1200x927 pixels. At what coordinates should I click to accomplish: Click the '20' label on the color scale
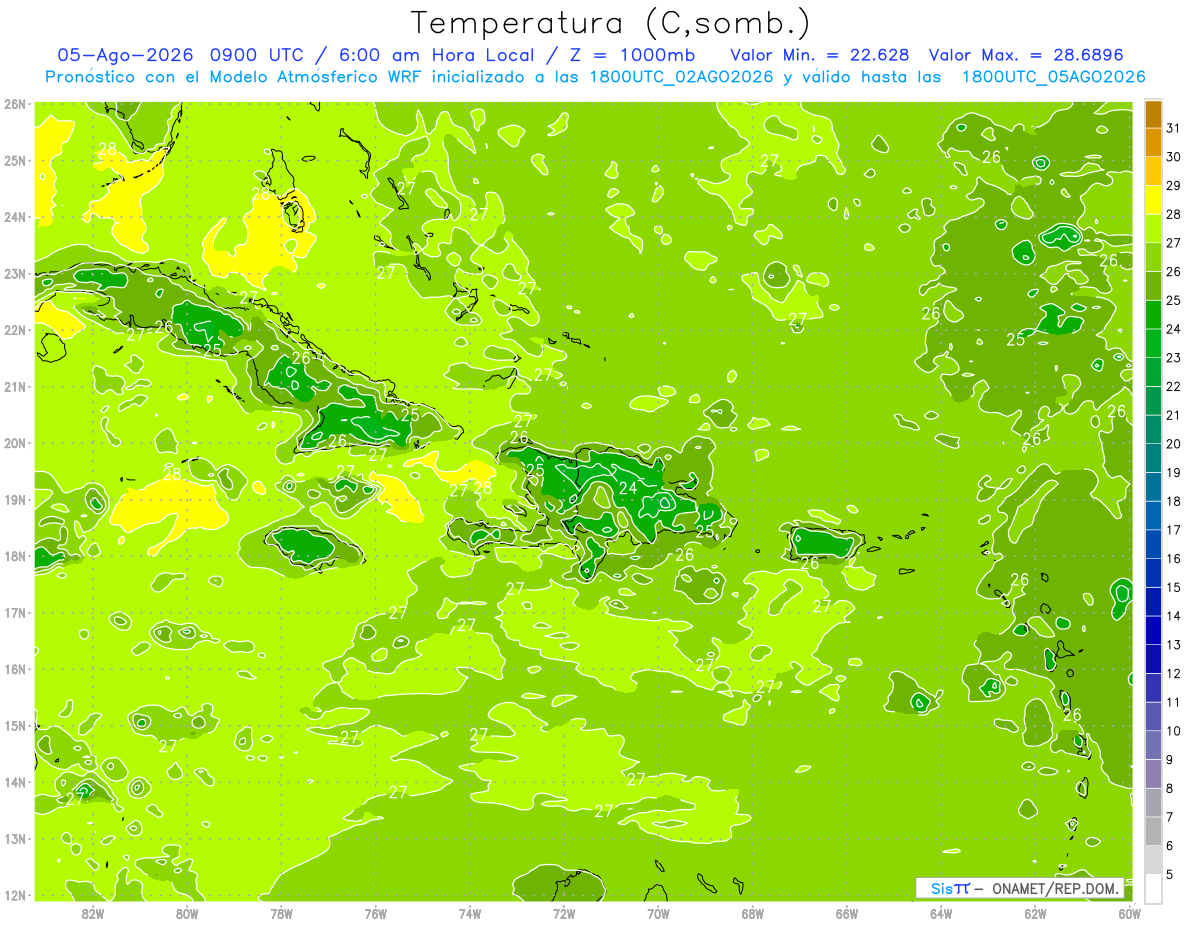coord(1174,444)
